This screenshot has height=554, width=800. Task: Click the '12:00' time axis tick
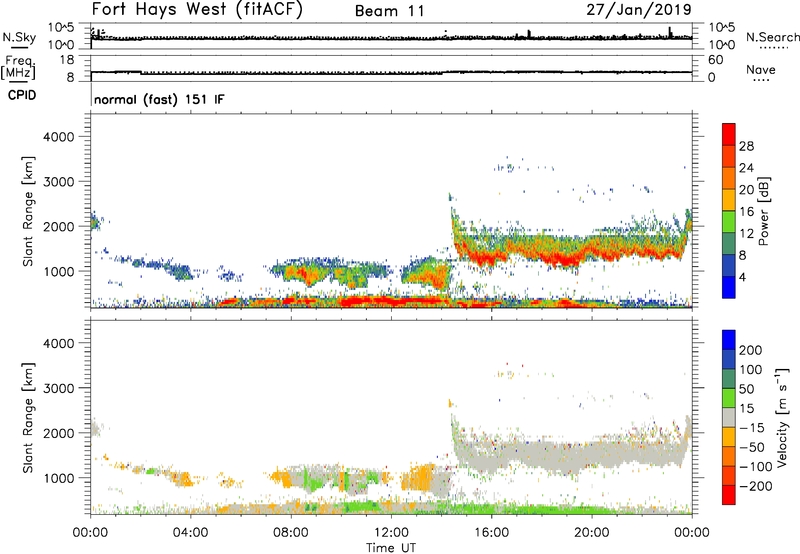[391, 533]
